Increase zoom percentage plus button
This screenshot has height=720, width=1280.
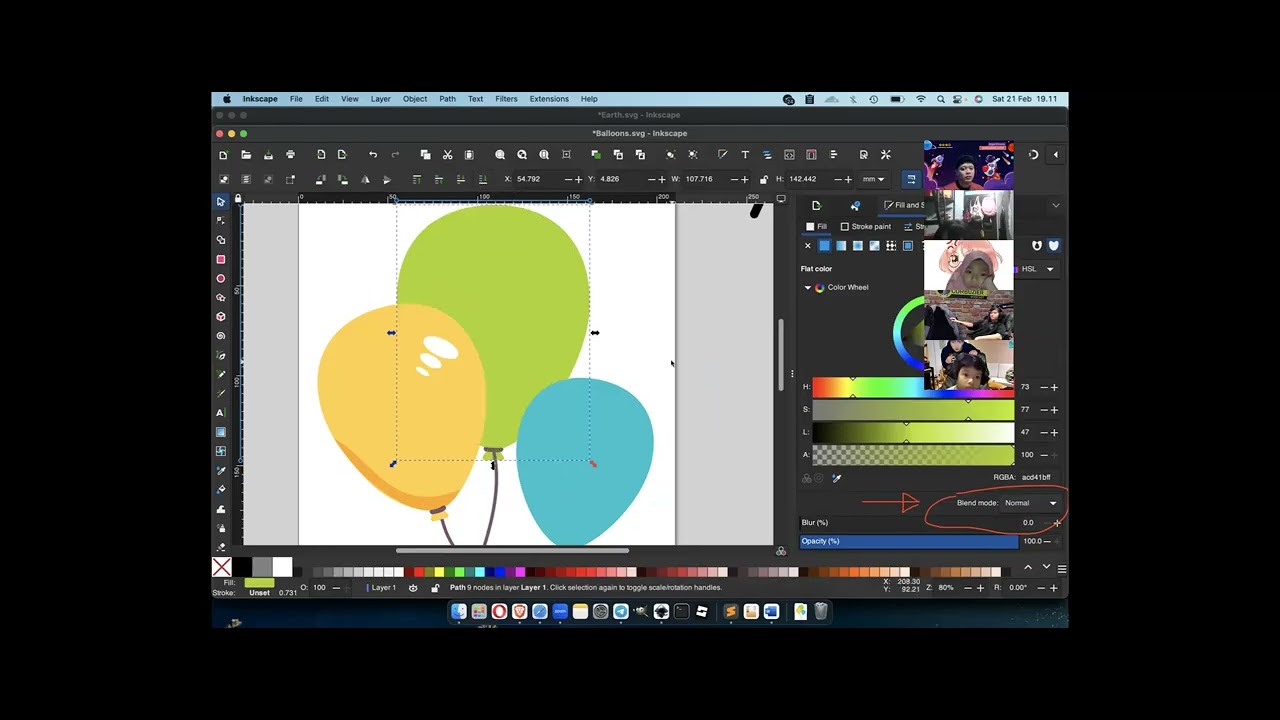pyautogui.click(x=980, y=588)
